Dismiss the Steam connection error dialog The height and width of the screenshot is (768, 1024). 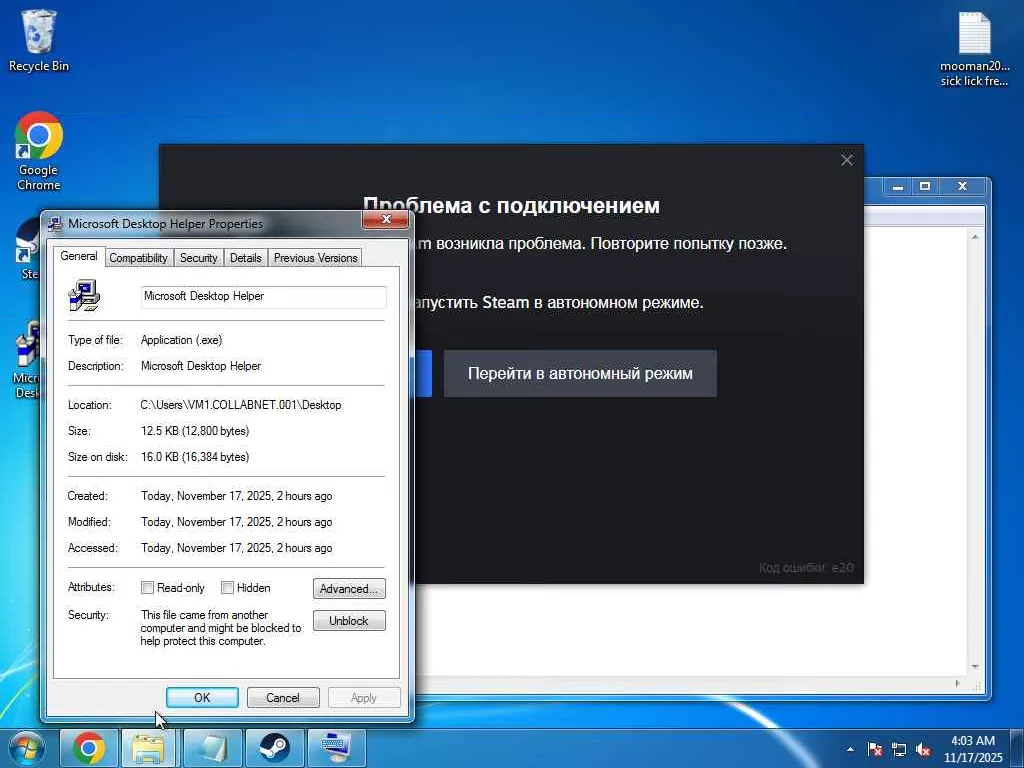[x=847, y=160]
